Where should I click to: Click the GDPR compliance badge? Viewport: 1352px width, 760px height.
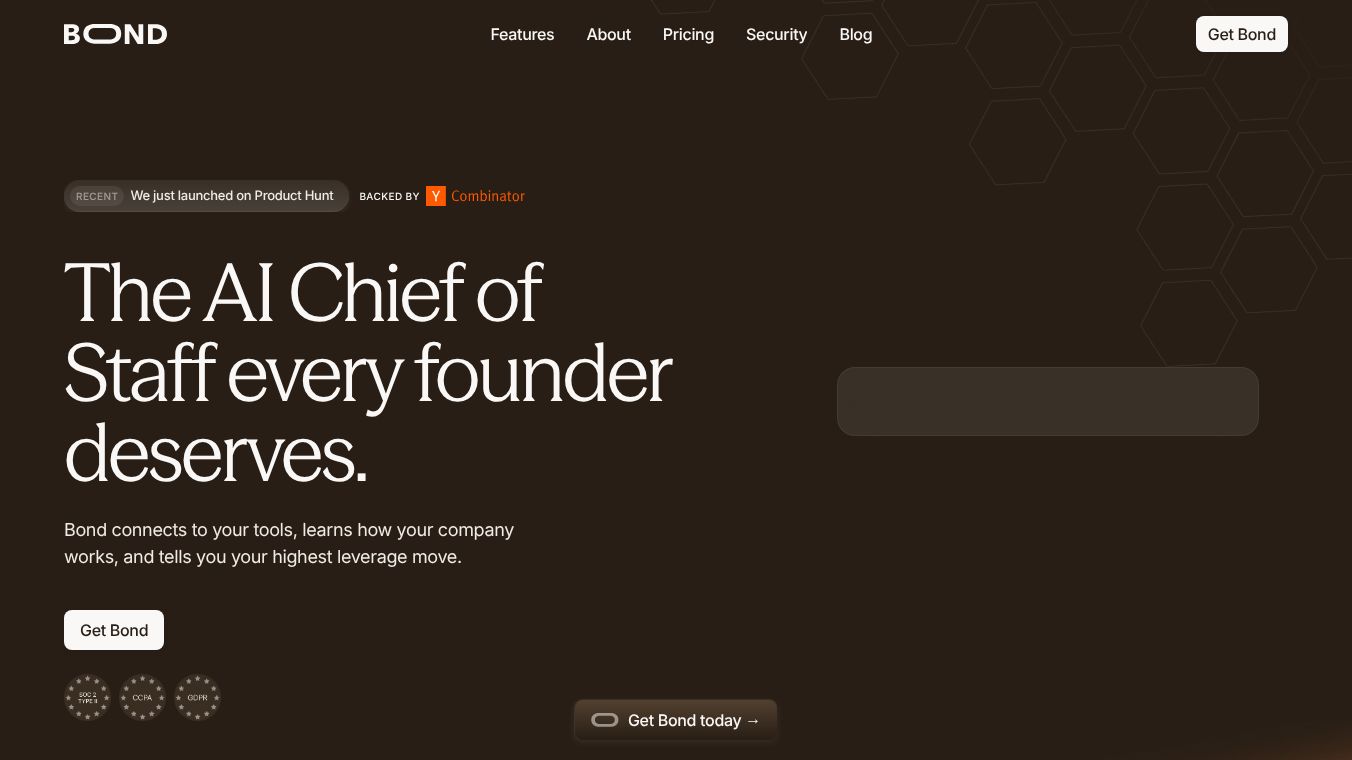click(198, 697)
